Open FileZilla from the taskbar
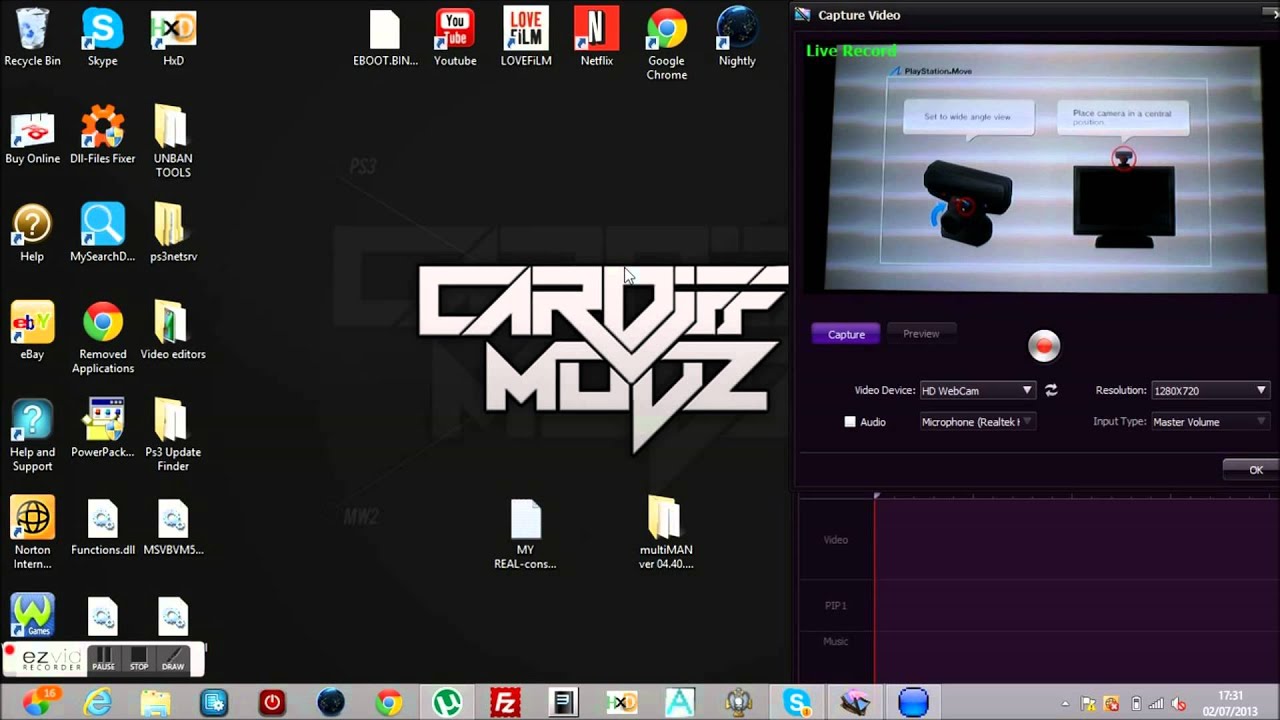Screen dimensions: 1280x720 pyautogui.click(x=505, y=703)
